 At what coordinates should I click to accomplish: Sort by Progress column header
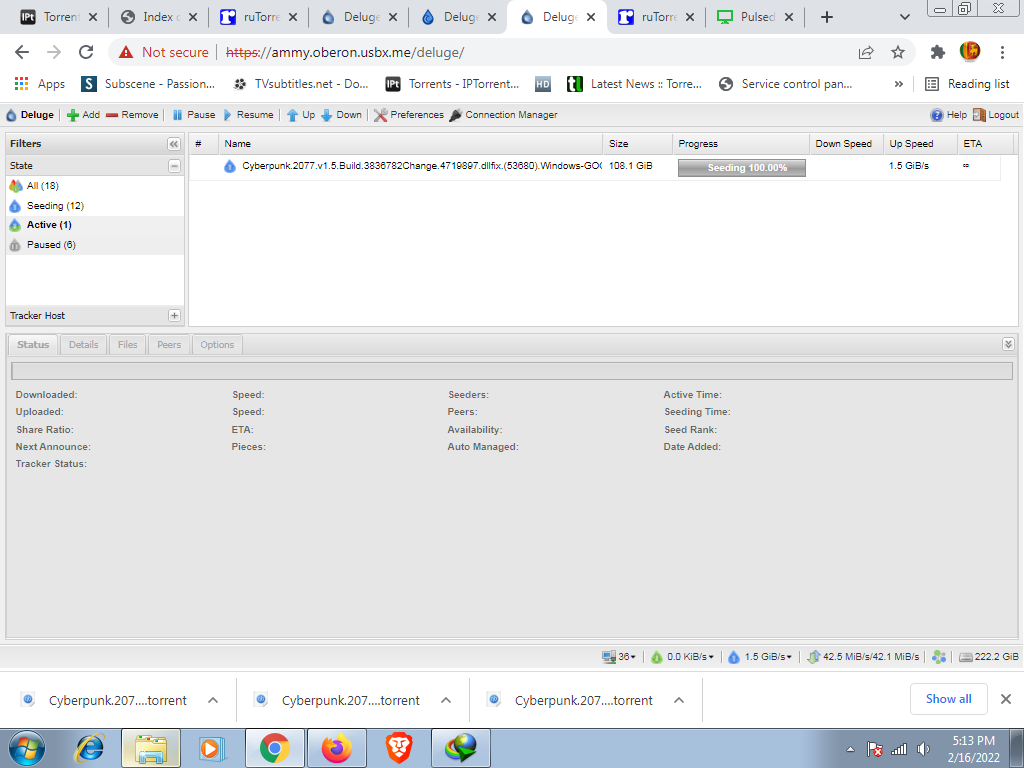click(x=741, y=144)
